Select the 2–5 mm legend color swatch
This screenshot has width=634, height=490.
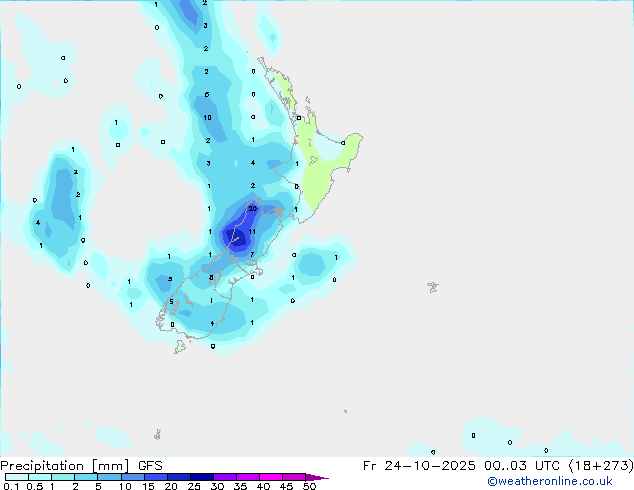86,477
